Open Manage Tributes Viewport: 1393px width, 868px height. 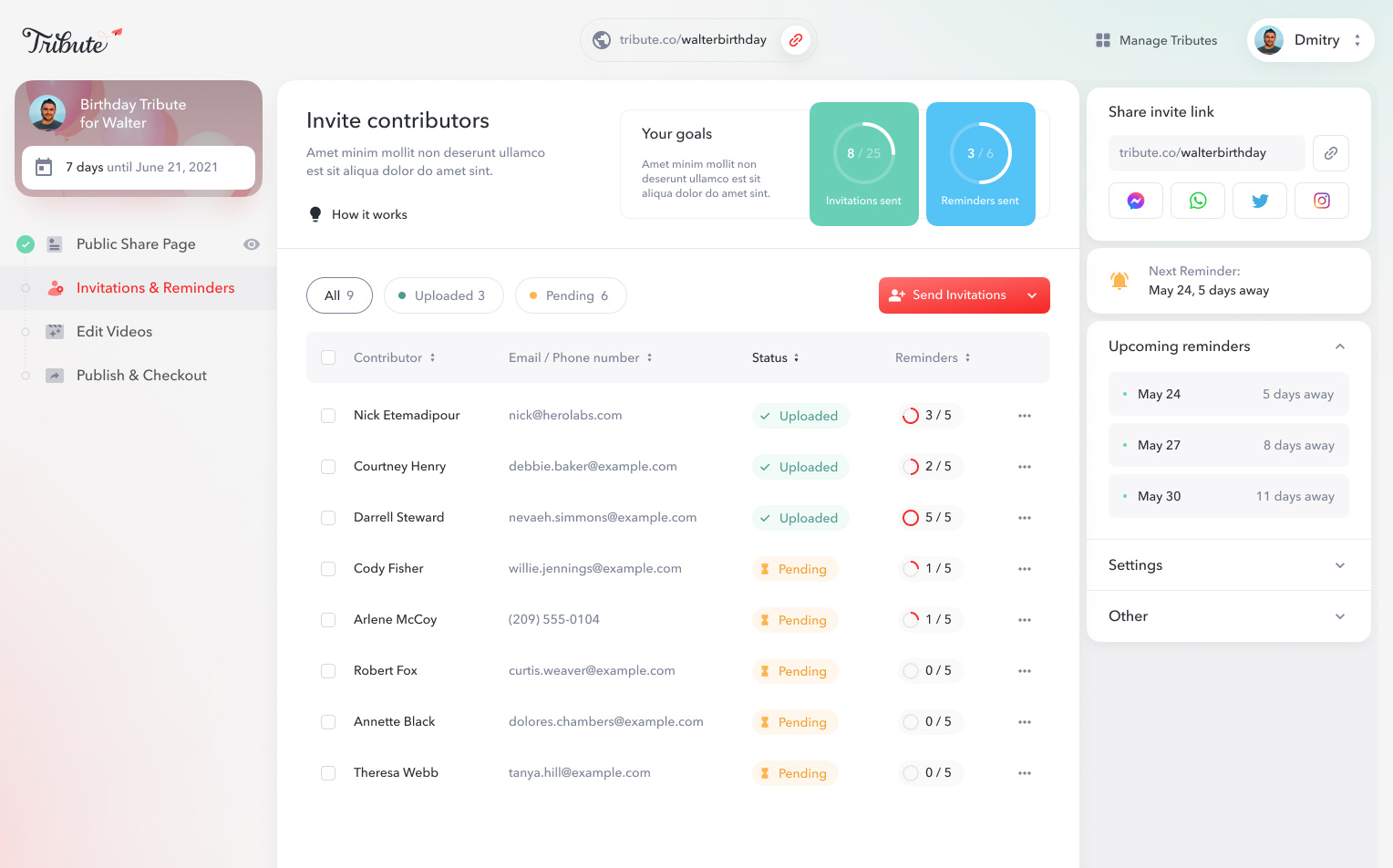coord(1156,40)
